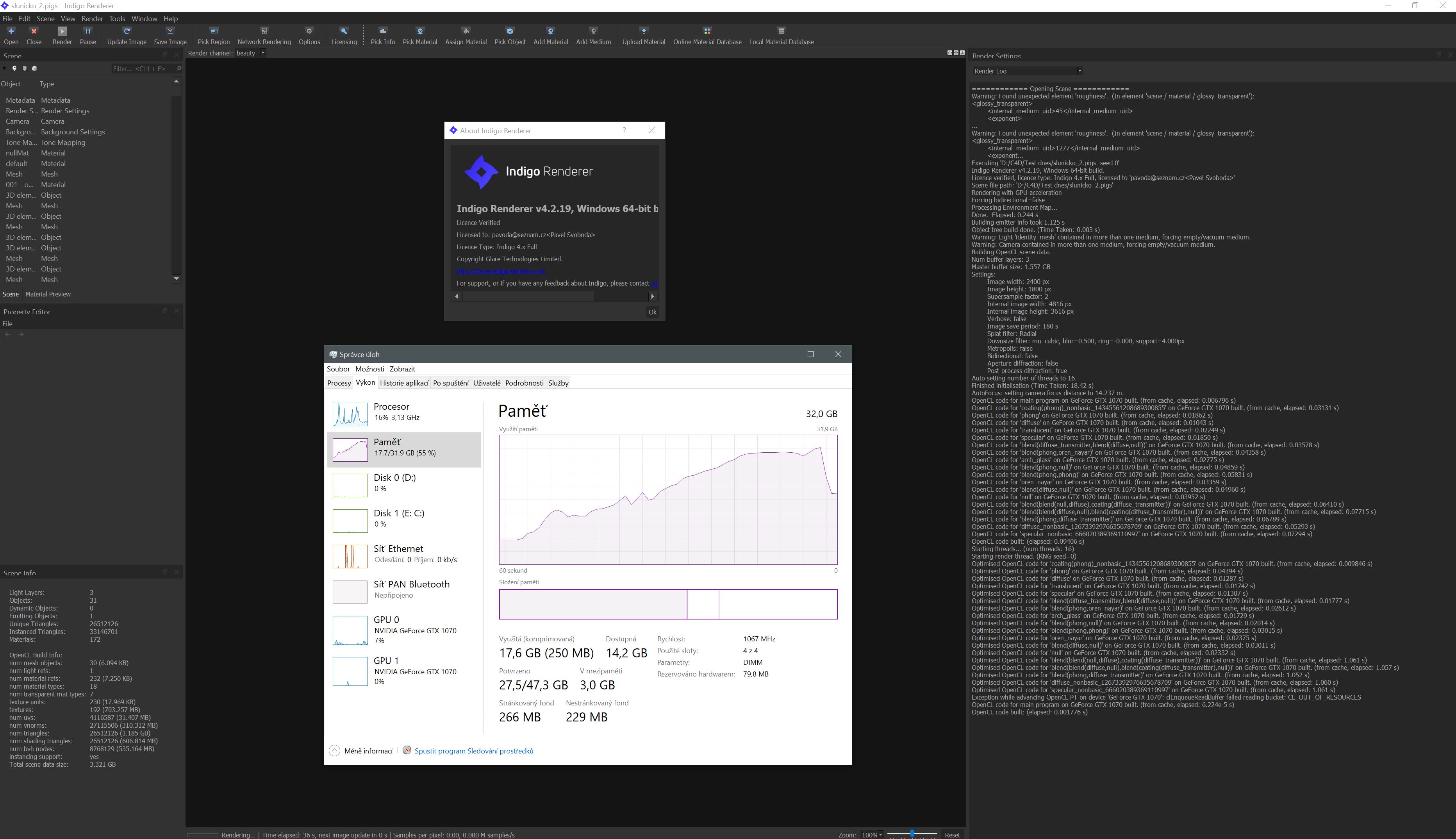Click the cube filter icon in Scene panel
This screenshot has height=839, width=1456.
(x=34, y=69)
